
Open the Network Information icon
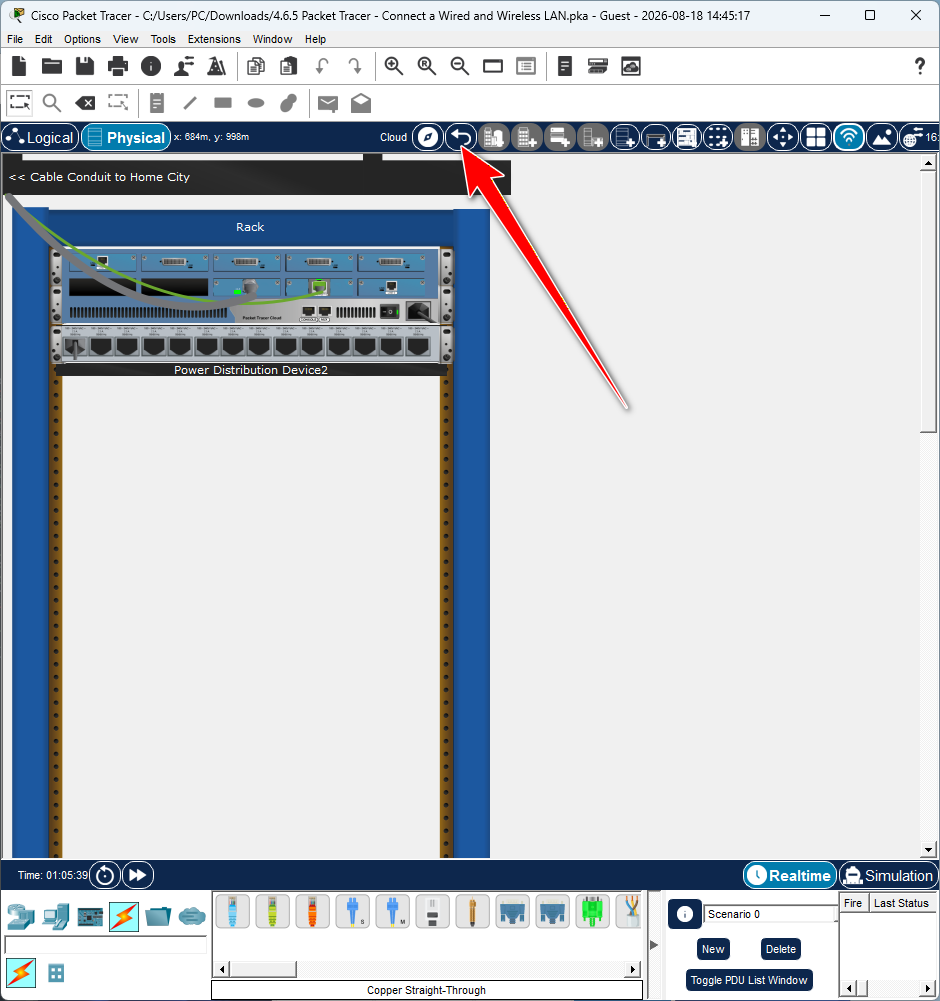151,66
